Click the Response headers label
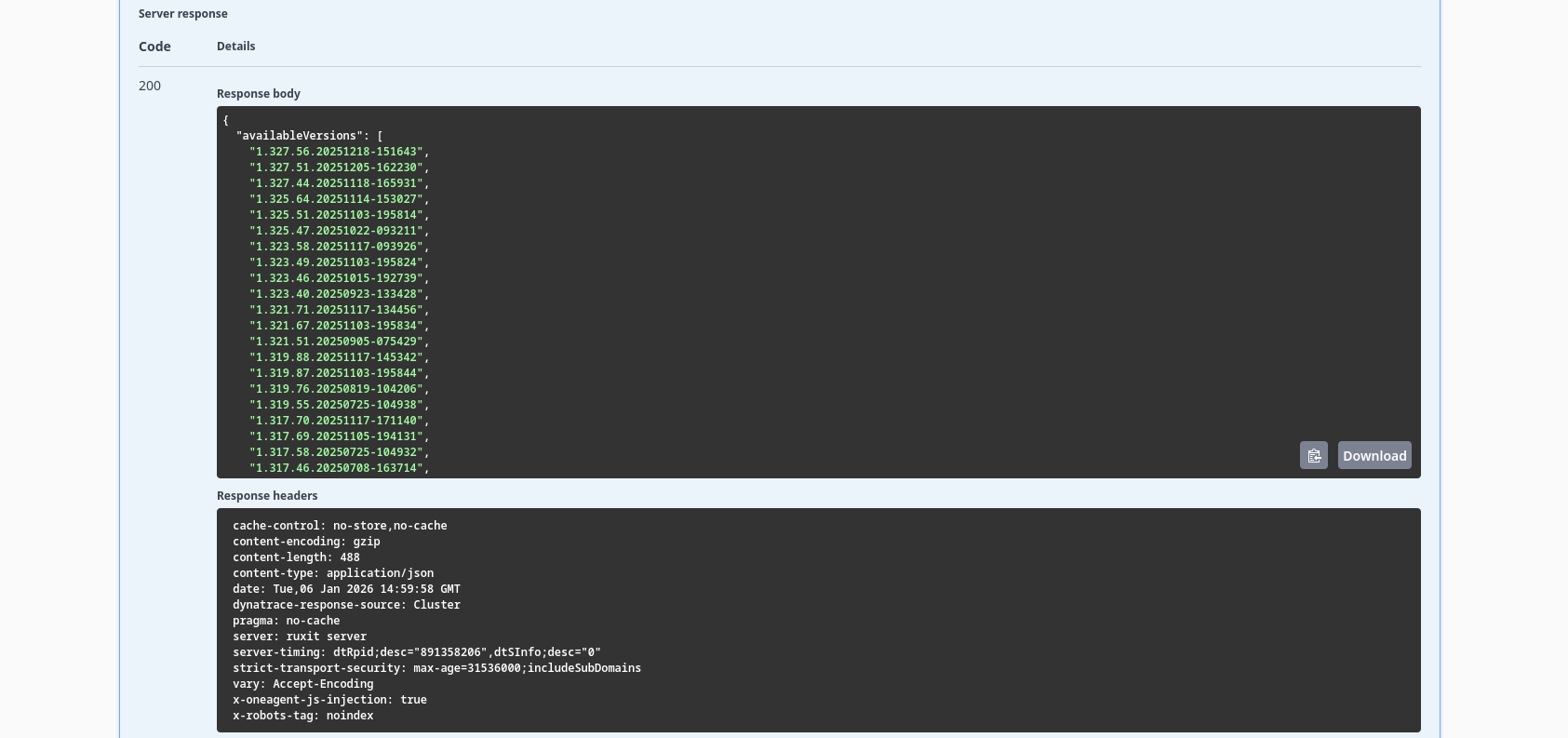The width and height of the screenshot is (1568, 738). point(267,496)
